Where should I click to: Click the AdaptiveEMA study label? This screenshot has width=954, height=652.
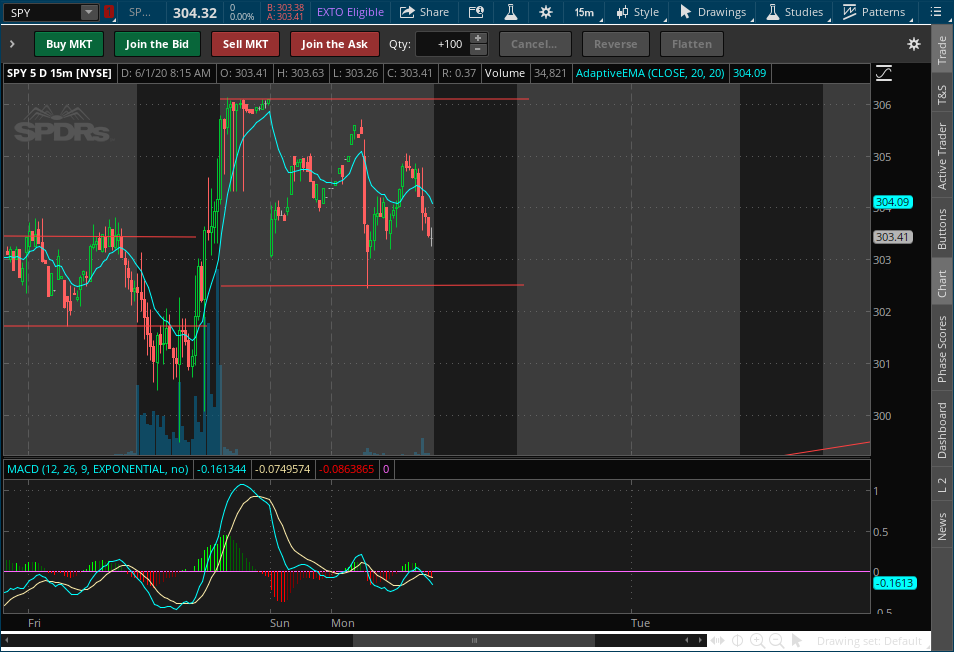click(x=650, y=73)
